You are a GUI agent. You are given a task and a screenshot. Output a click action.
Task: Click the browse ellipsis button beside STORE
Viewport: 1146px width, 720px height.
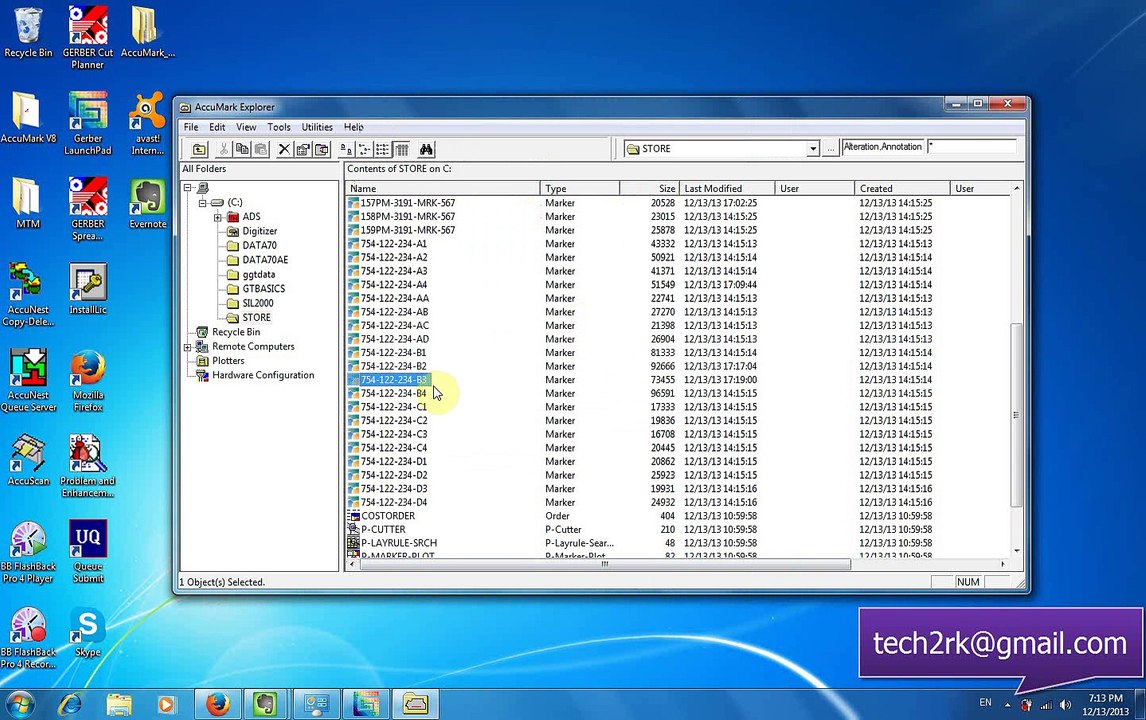point(830,149)
